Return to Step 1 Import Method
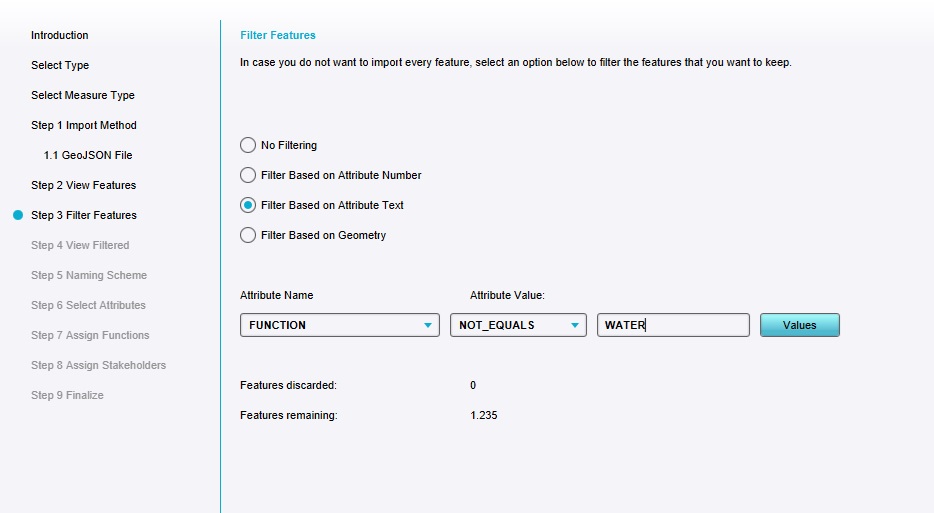934x513 pixels. (x=83, y=125)
